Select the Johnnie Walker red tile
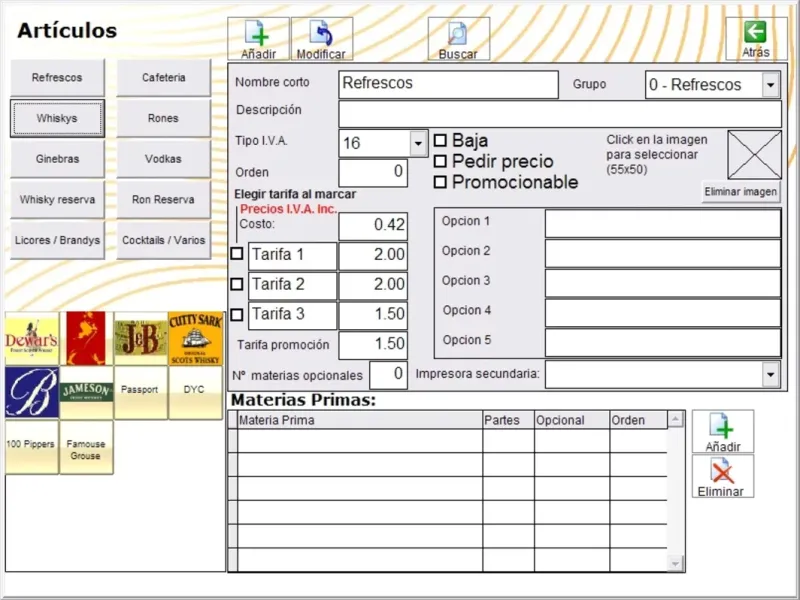Screen dimensions: 800x600 tap(86, 338)
